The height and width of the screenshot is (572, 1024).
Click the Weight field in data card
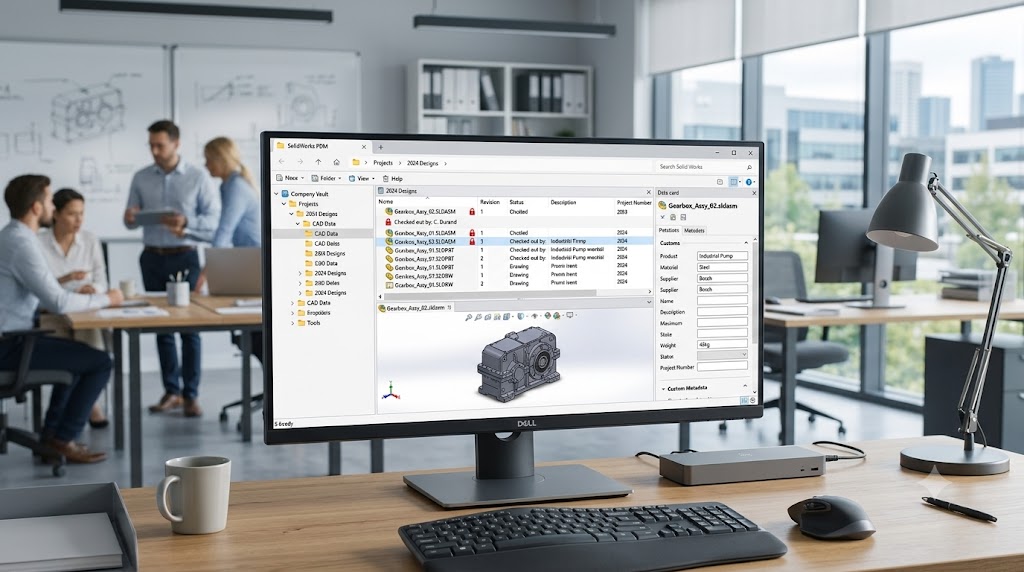point(722,344)
